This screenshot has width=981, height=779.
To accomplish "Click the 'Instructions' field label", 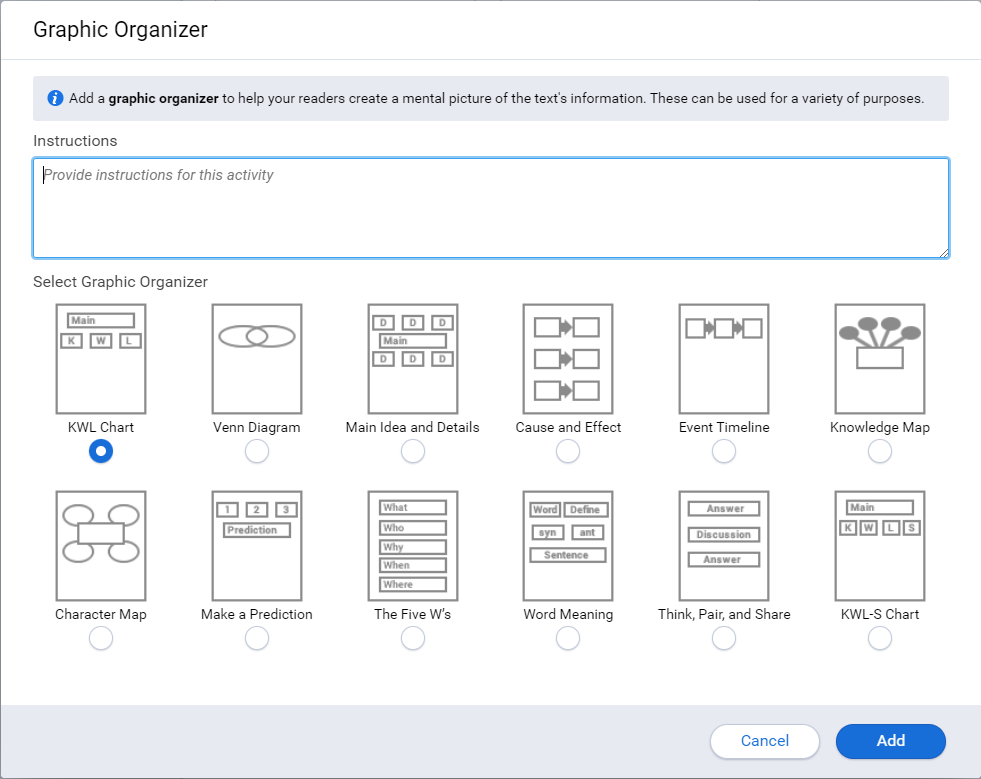I will (x=75, y=141).
